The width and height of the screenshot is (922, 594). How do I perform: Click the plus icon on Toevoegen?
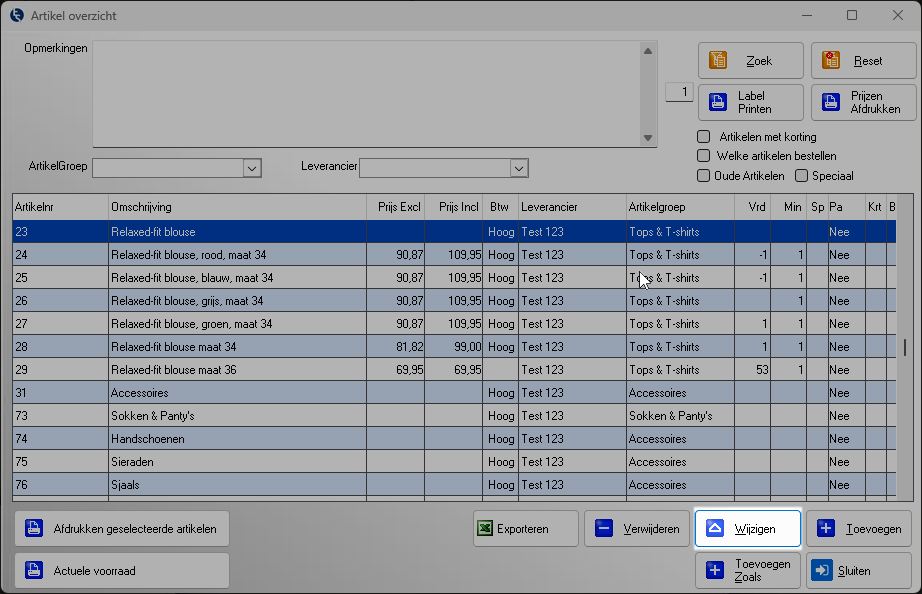(826, 528)
